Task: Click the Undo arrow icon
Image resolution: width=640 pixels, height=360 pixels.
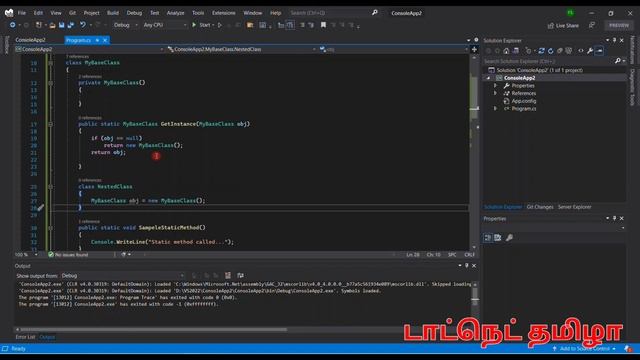Action: (x=82, y=25)
